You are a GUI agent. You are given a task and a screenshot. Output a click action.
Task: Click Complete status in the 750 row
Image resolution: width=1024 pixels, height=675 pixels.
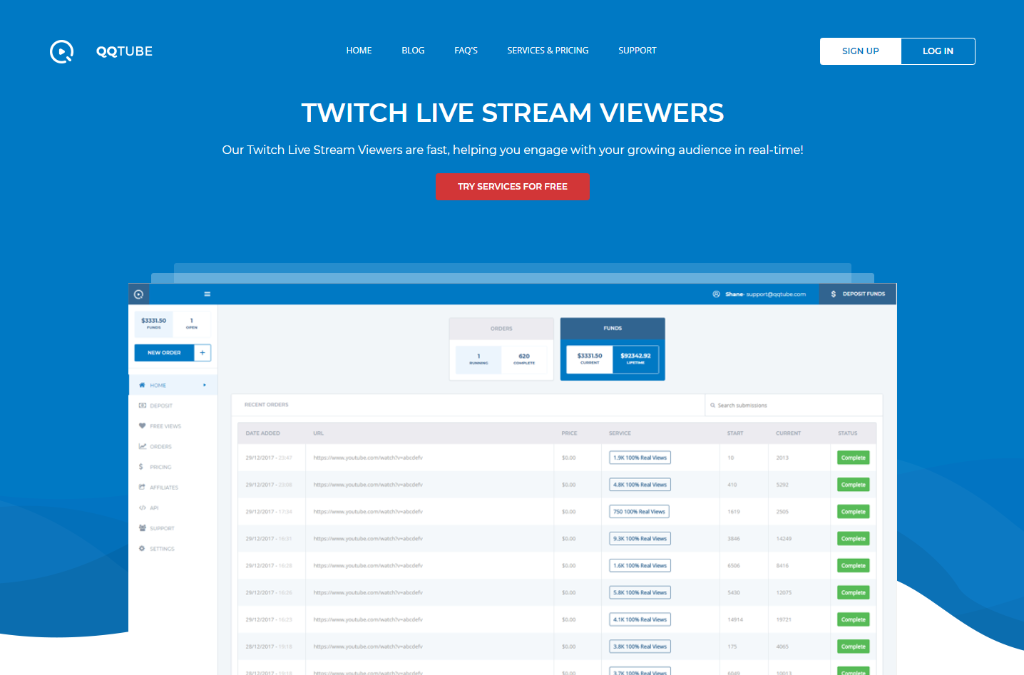tap(853, 512)
